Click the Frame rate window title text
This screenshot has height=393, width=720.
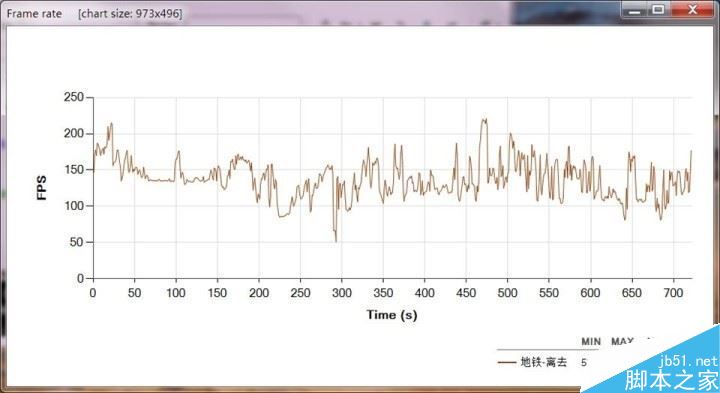pos(34,13)
